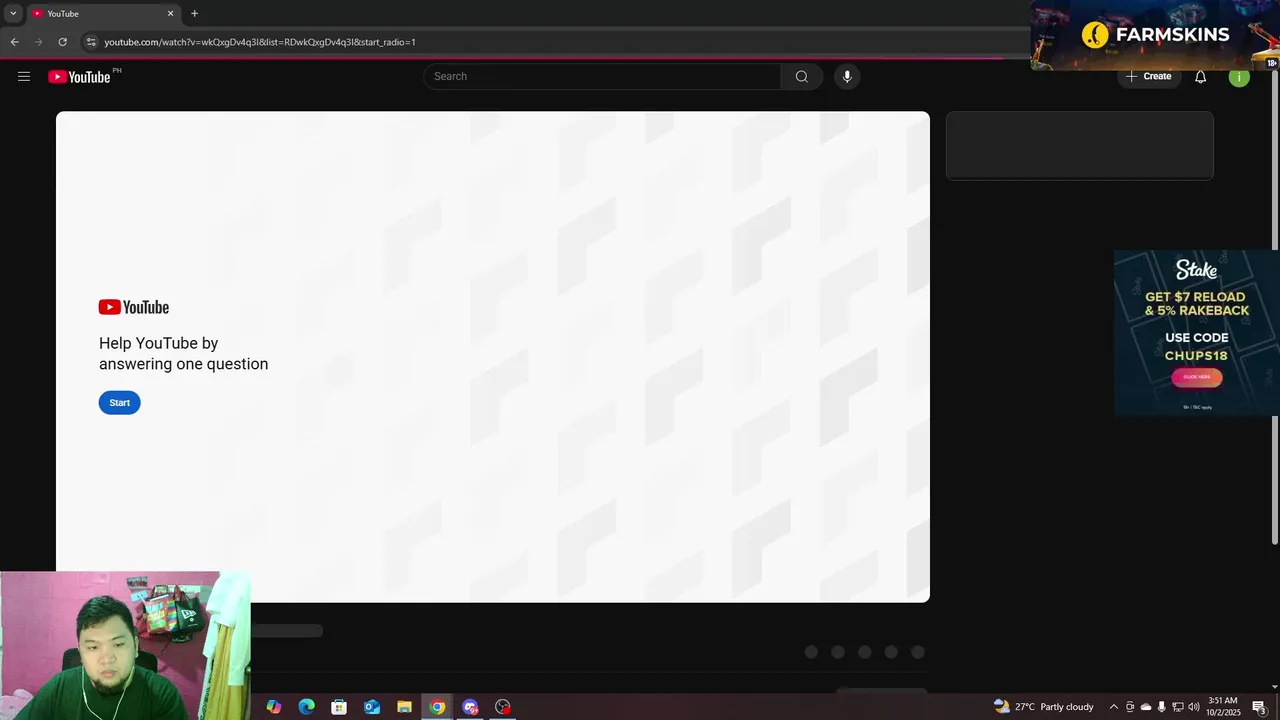The width and height of the screenshot is (1280, 720).
Task: Click the Stake ad banner button
Action: pyautogui.click(x=1196, y=377)
